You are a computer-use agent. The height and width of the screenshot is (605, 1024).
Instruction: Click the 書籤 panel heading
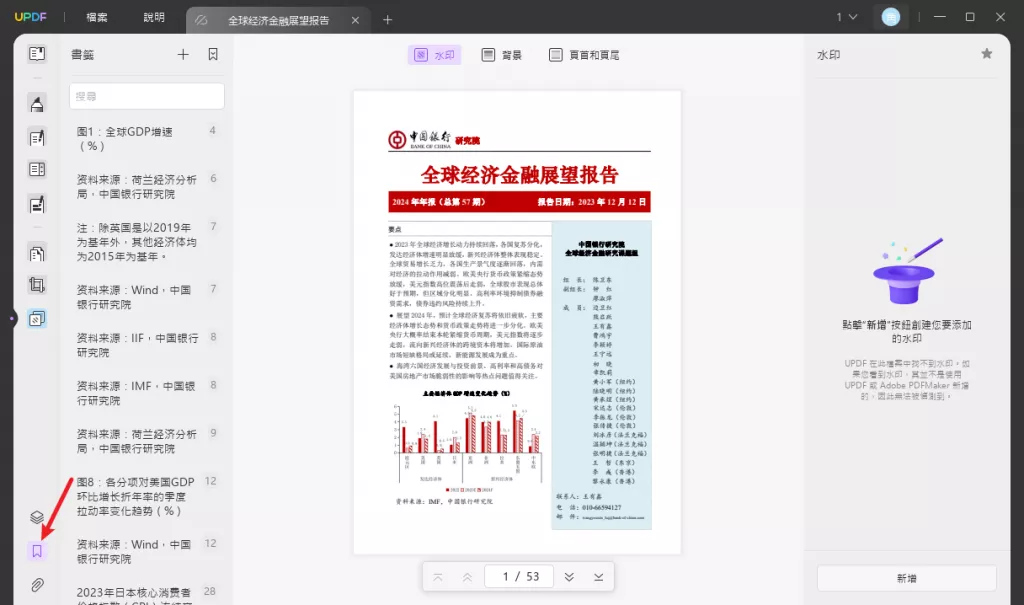tap(82, 55)
